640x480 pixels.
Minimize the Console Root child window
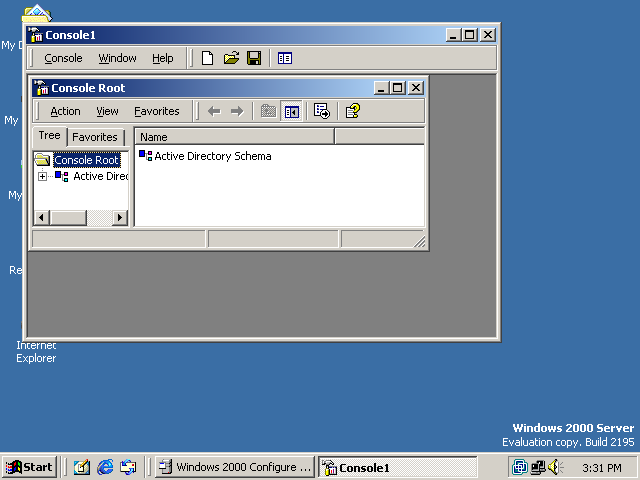point(381,88)
